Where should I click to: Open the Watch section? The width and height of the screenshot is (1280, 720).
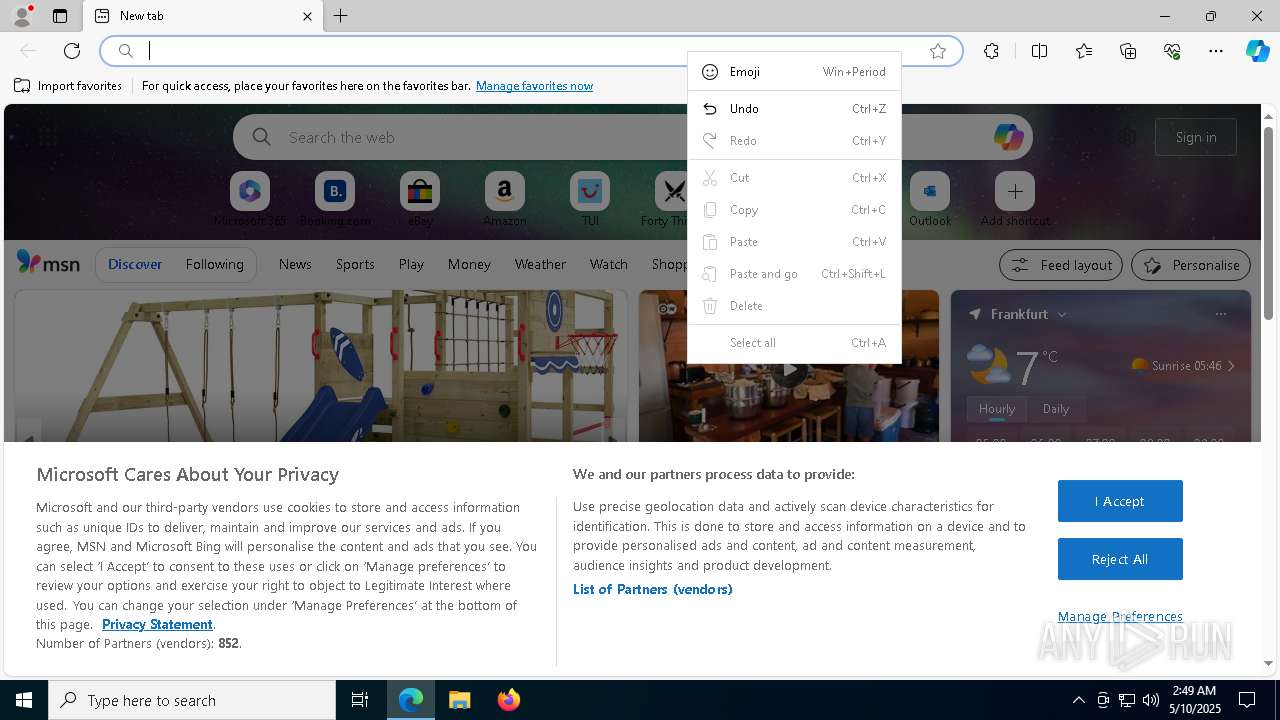pyautogui.click(x=609, y=264)
